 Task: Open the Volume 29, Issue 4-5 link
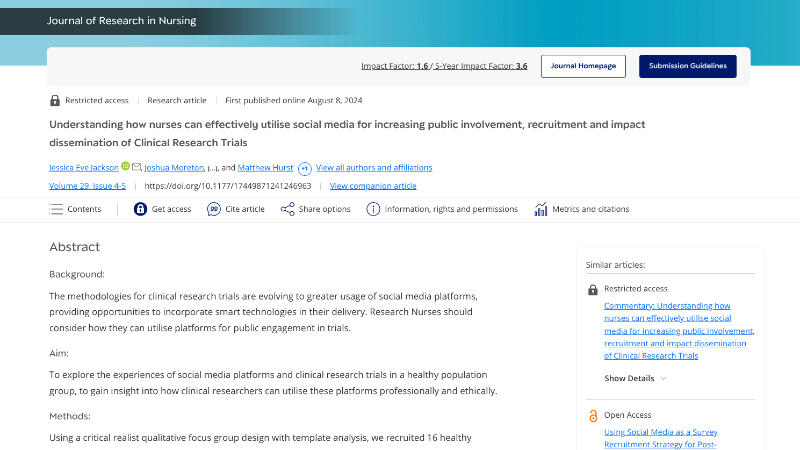90,185
